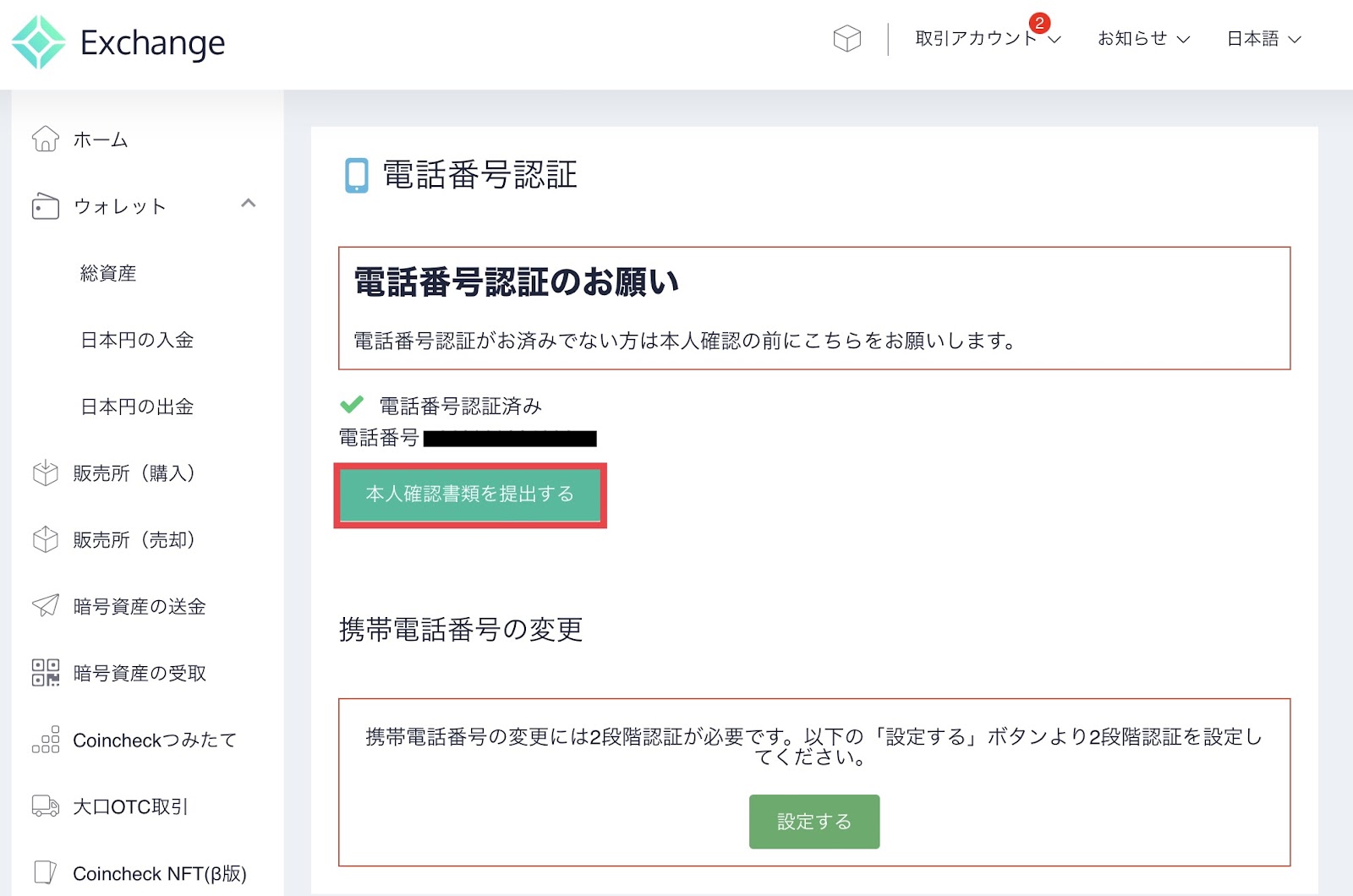Click card icon for Coincheck NFT

coord(46,872)
